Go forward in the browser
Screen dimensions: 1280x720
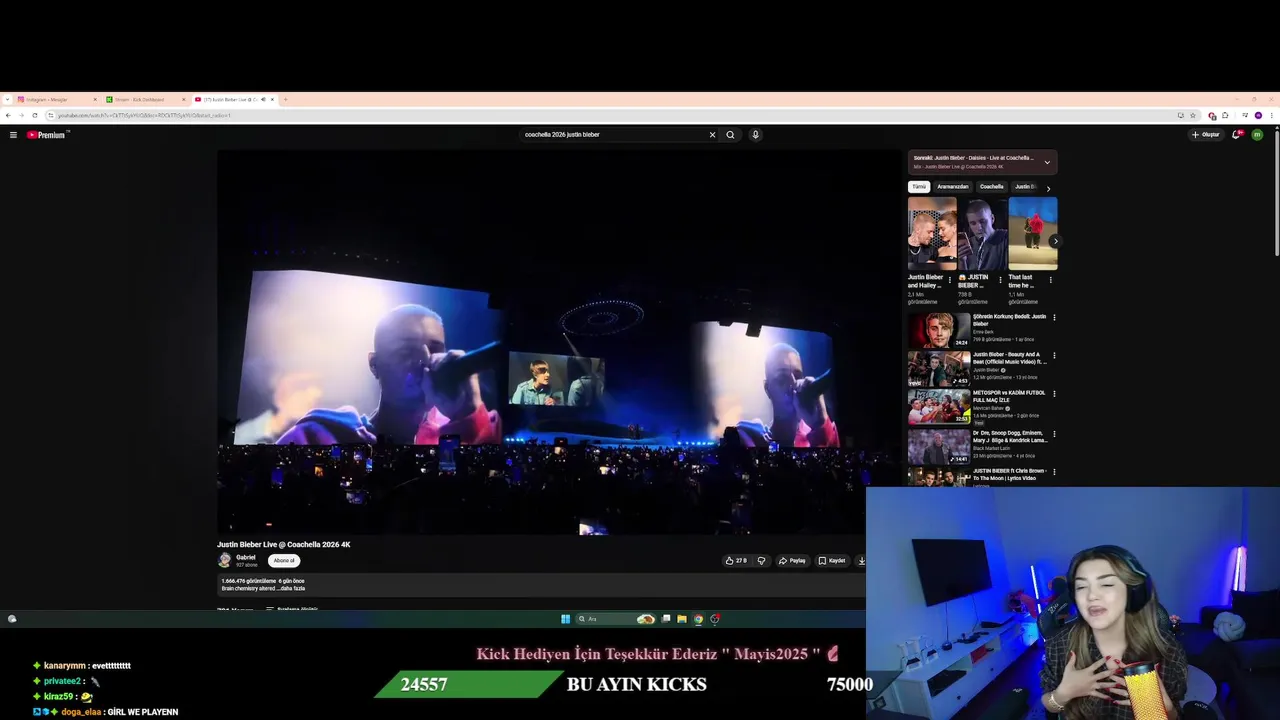[x=21, y=115]
